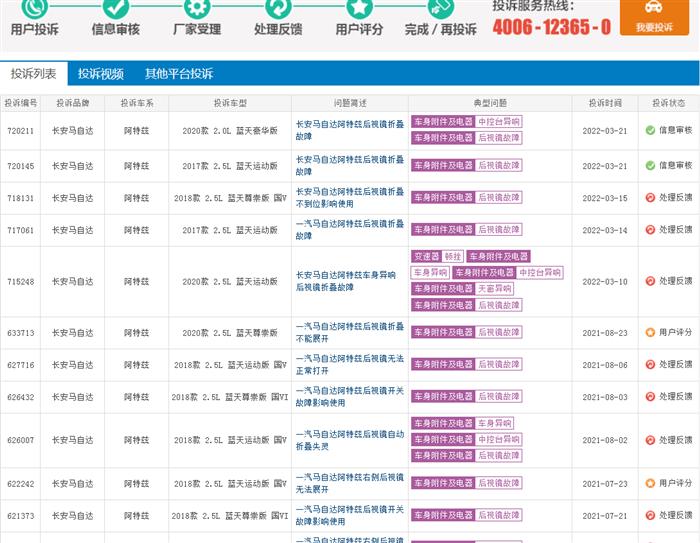Screen dimensions: 700x543
Task: Click the 投诉时间 column header
Action: click(x=605, y=103)
